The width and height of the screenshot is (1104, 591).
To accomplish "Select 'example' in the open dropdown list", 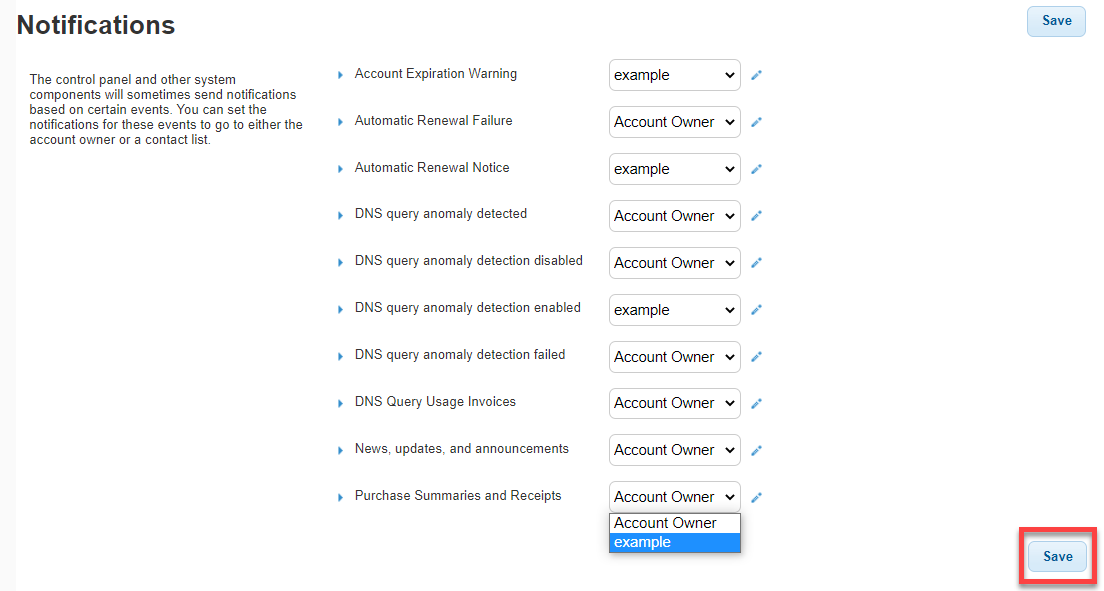I will click(x=674, y=542).
